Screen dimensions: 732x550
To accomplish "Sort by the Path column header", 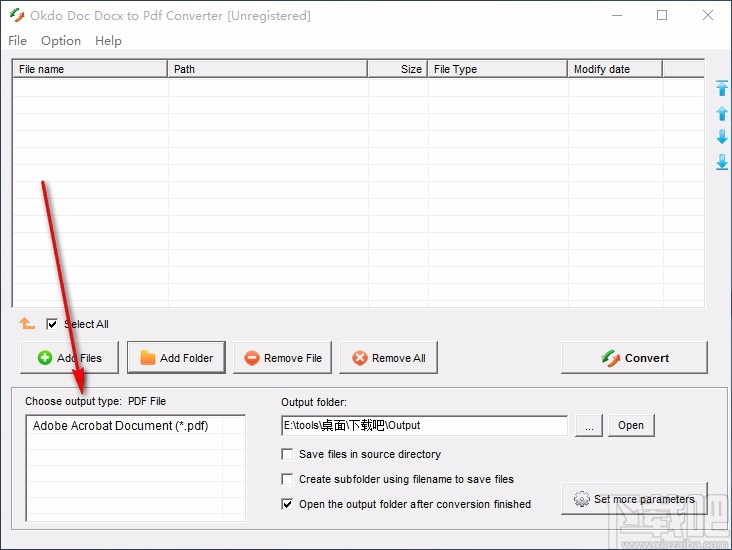I will pyautogui.click(x=267, y=69).
